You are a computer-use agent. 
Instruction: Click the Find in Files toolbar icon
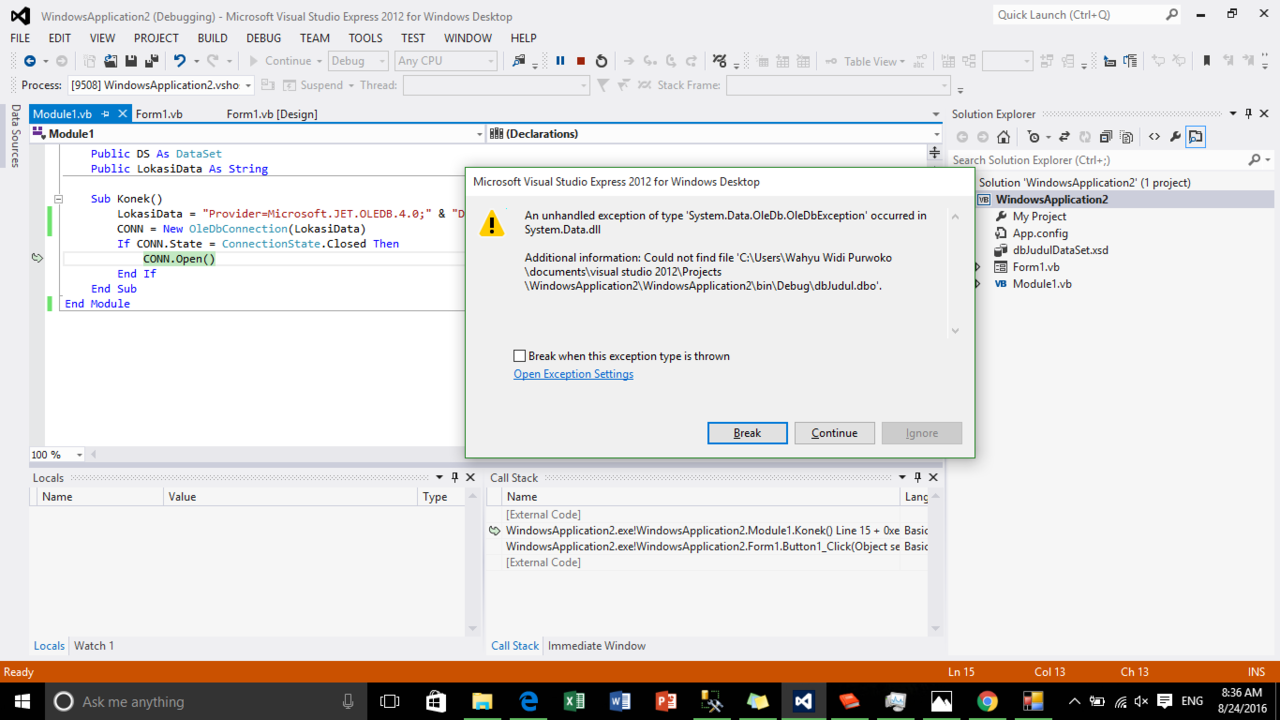click(518, 61)
